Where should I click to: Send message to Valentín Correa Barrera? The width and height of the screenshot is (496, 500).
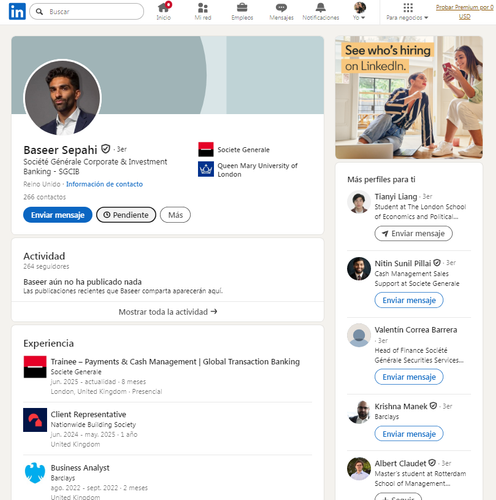point(409,377)
